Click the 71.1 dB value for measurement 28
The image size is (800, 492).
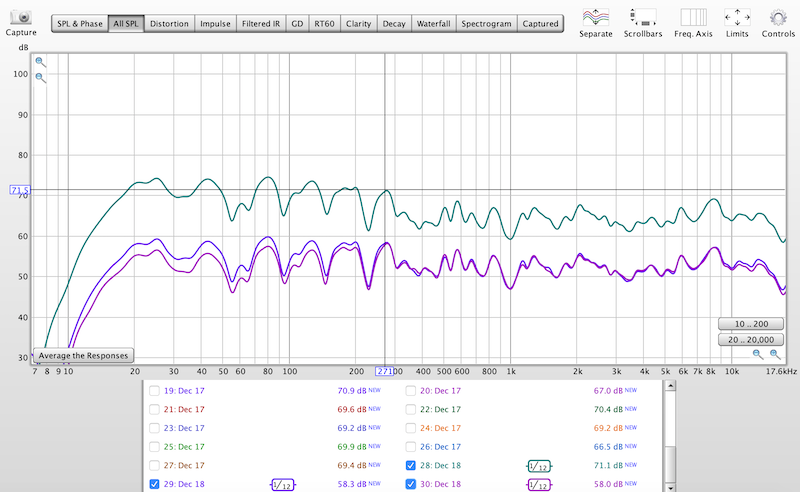point(608,465)
